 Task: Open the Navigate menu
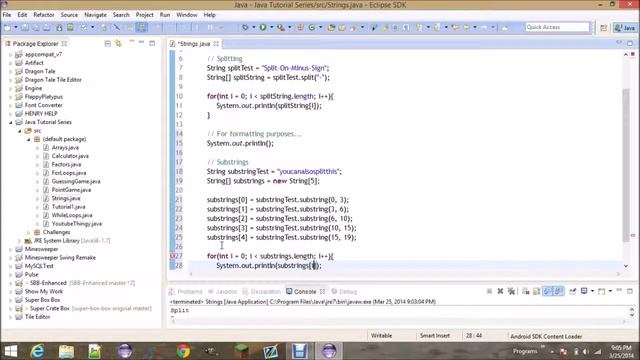[x=95, y=15]
